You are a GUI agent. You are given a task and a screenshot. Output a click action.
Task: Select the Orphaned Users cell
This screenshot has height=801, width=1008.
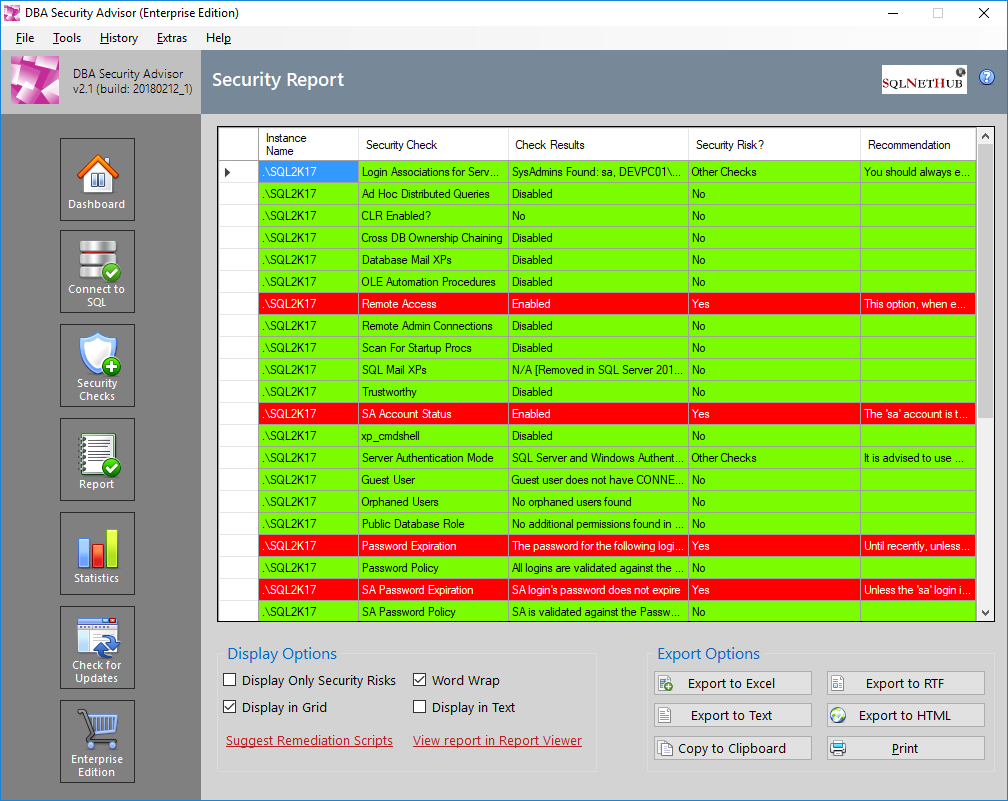click(x=433, y=502)
